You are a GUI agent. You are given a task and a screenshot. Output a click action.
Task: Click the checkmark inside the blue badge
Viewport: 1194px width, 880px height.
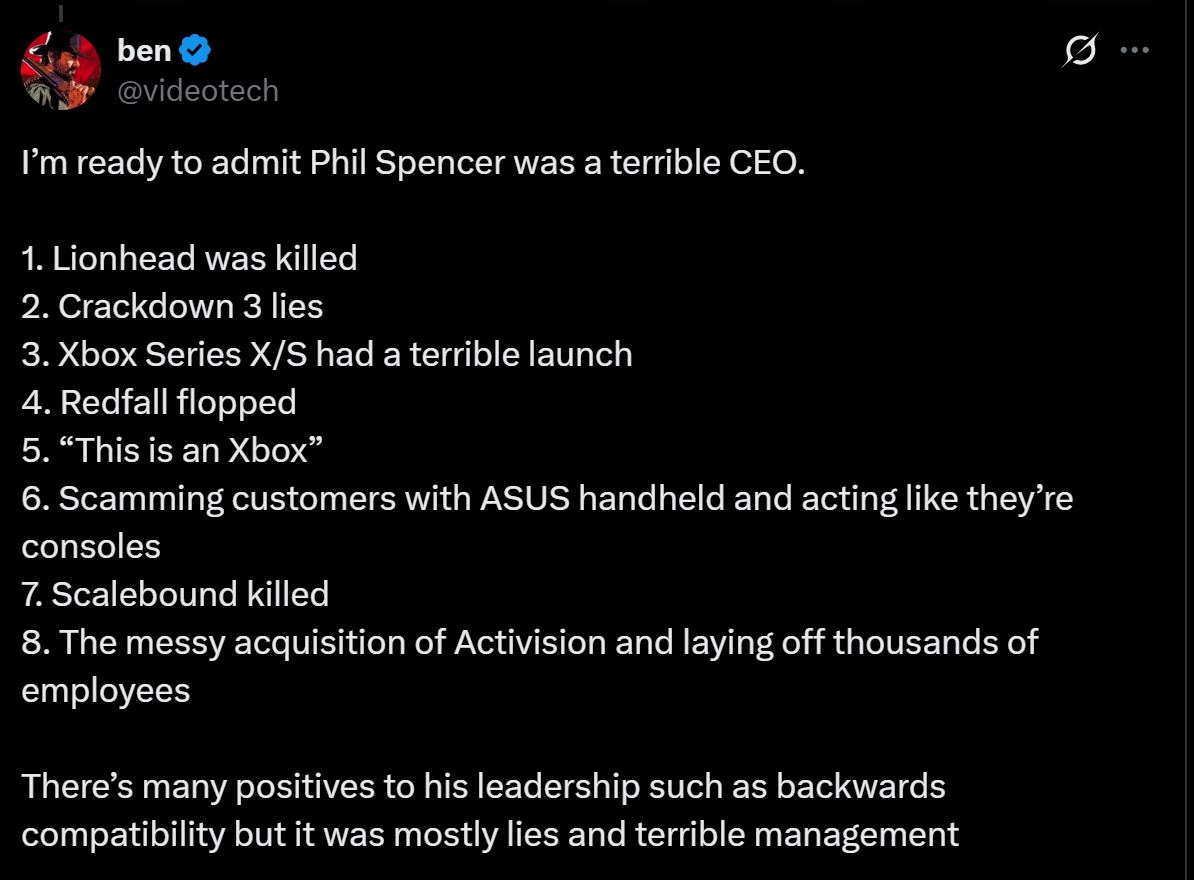(x=197, y=47)
